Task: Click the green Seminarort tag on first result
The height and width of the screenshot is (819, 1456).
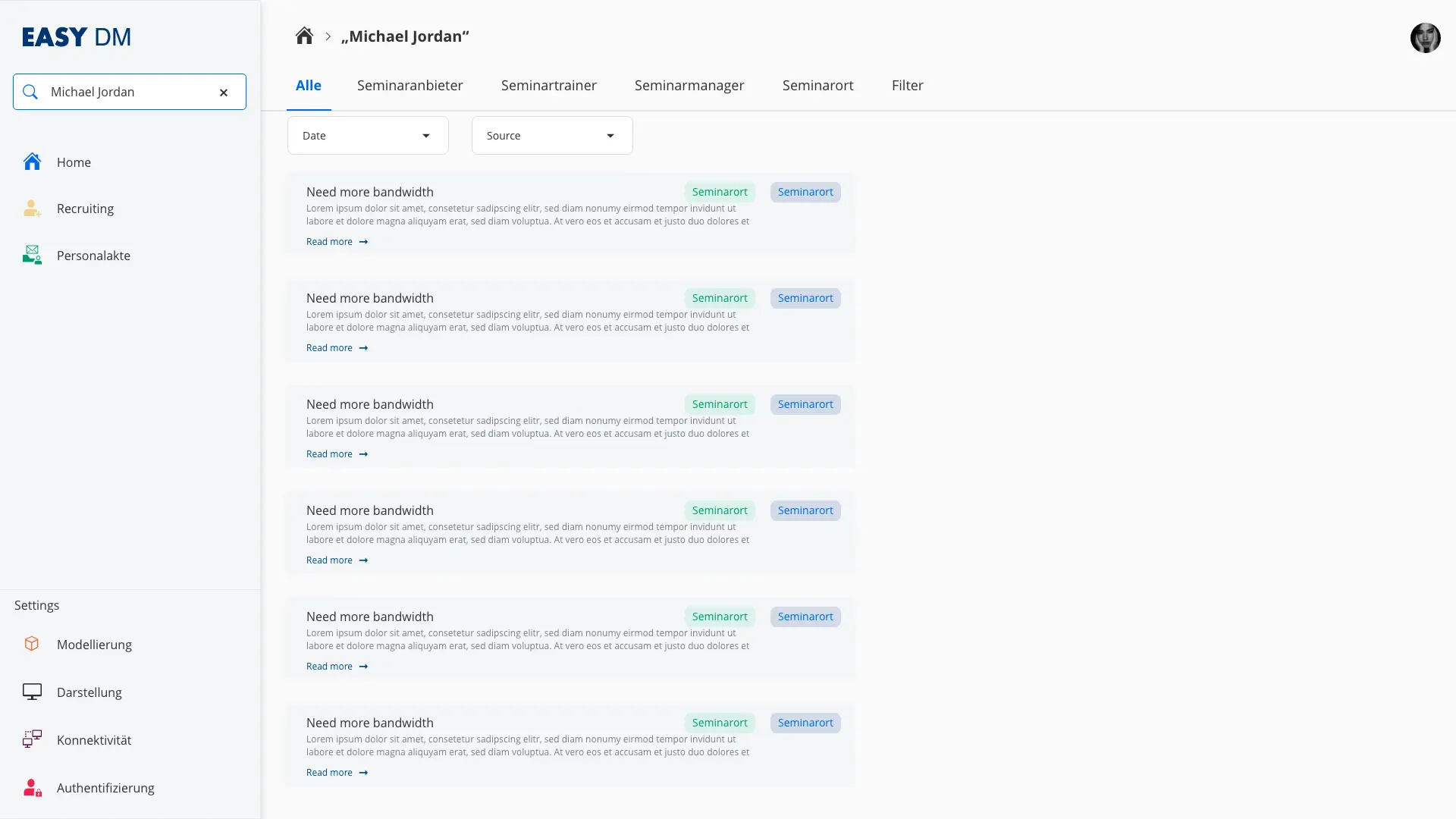Action: pyautogui.click(x=719, y=192)
